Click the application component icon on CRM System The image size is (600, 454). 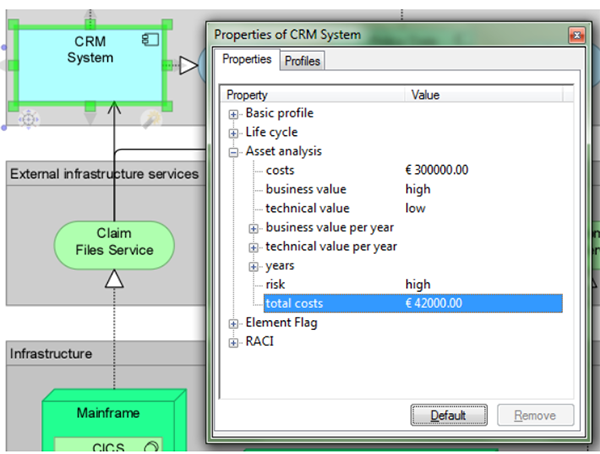coord(150,39)
